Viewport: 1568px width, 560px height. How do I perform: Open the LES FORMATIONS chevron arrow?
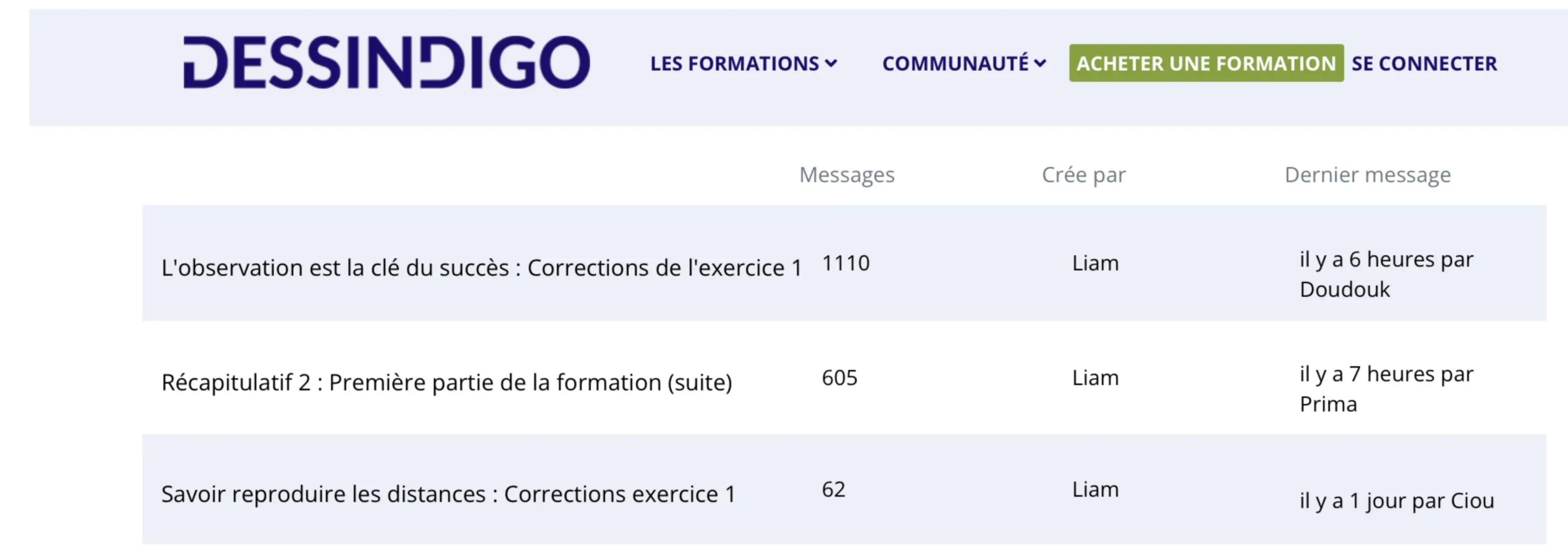point(832,63)
